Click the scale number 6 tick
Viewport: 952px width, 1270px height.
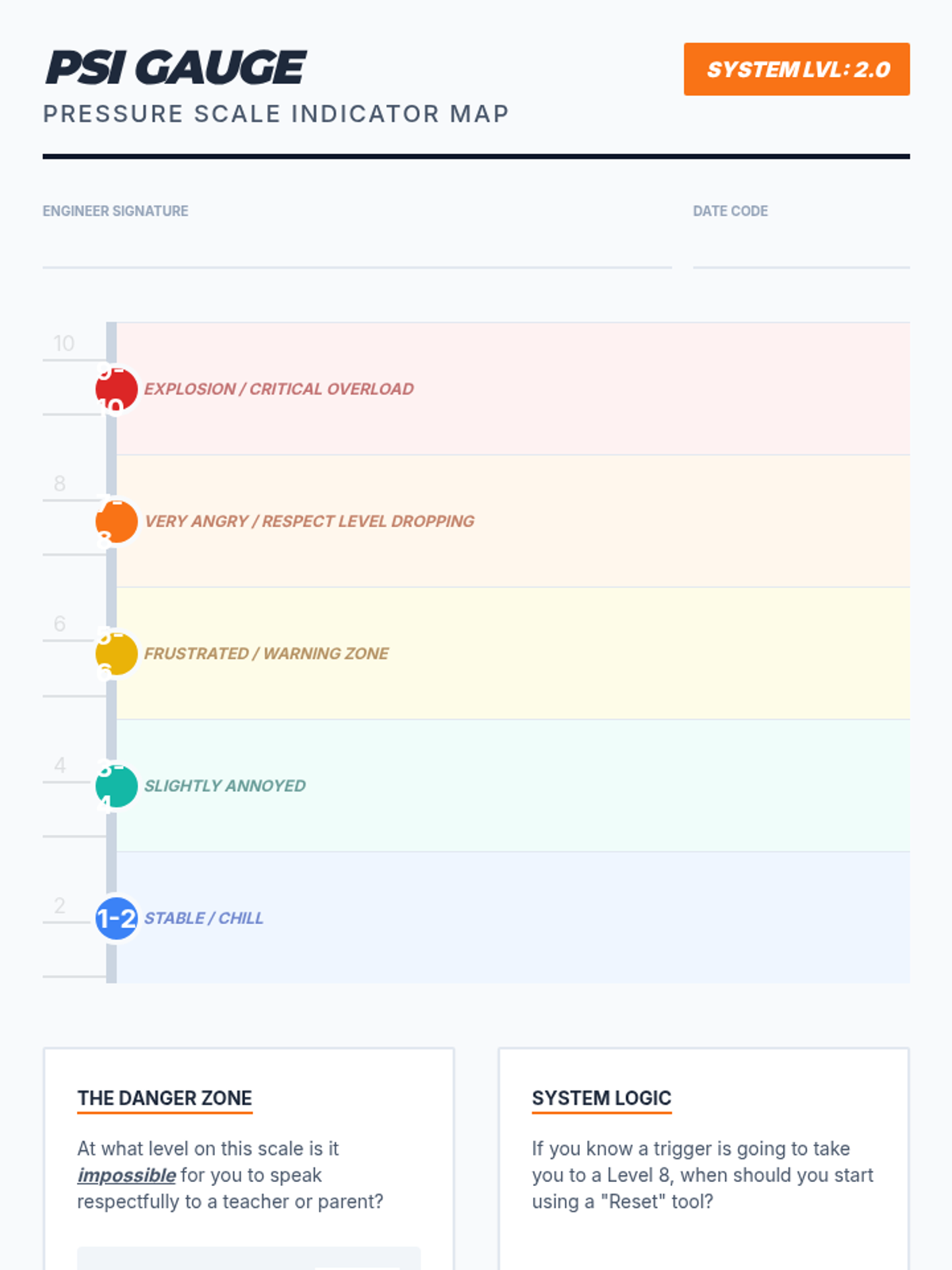(x=59, y=624)
